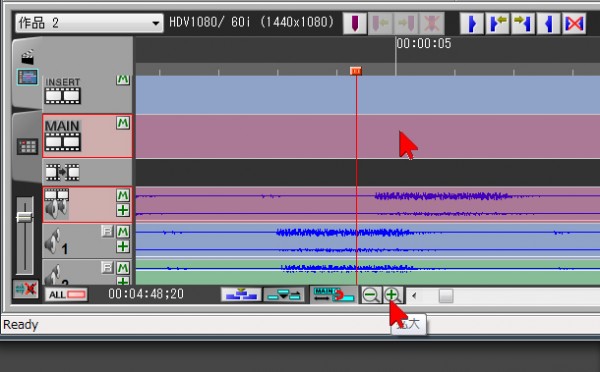Switch to the storyboard grid view icon
Image resolution: width=600 pixels, height=372 pixels.
pos(28,147)
